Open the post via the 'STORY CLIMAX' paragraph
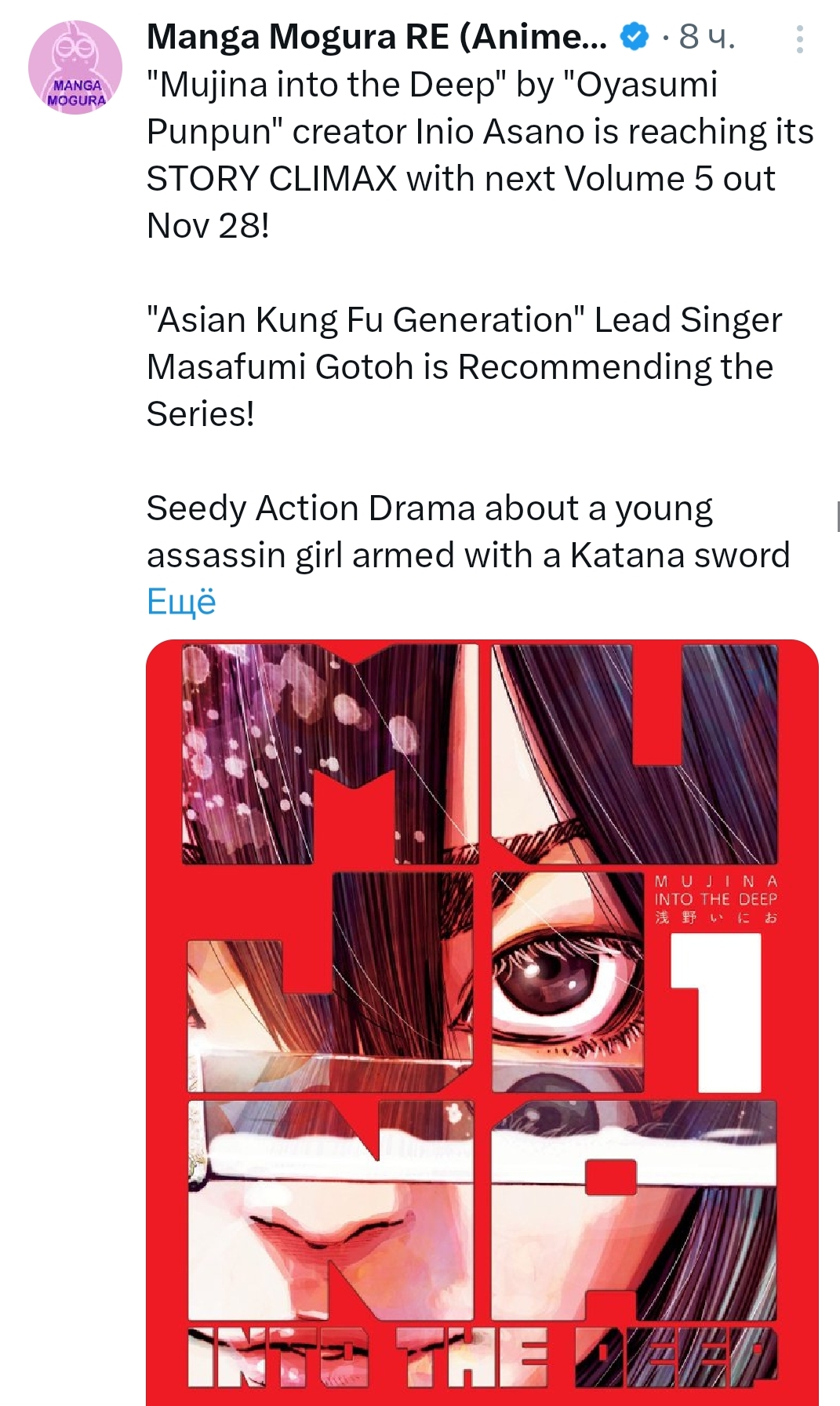The width and height of the screenshot is (840, 1406). (x=480, y=155)
